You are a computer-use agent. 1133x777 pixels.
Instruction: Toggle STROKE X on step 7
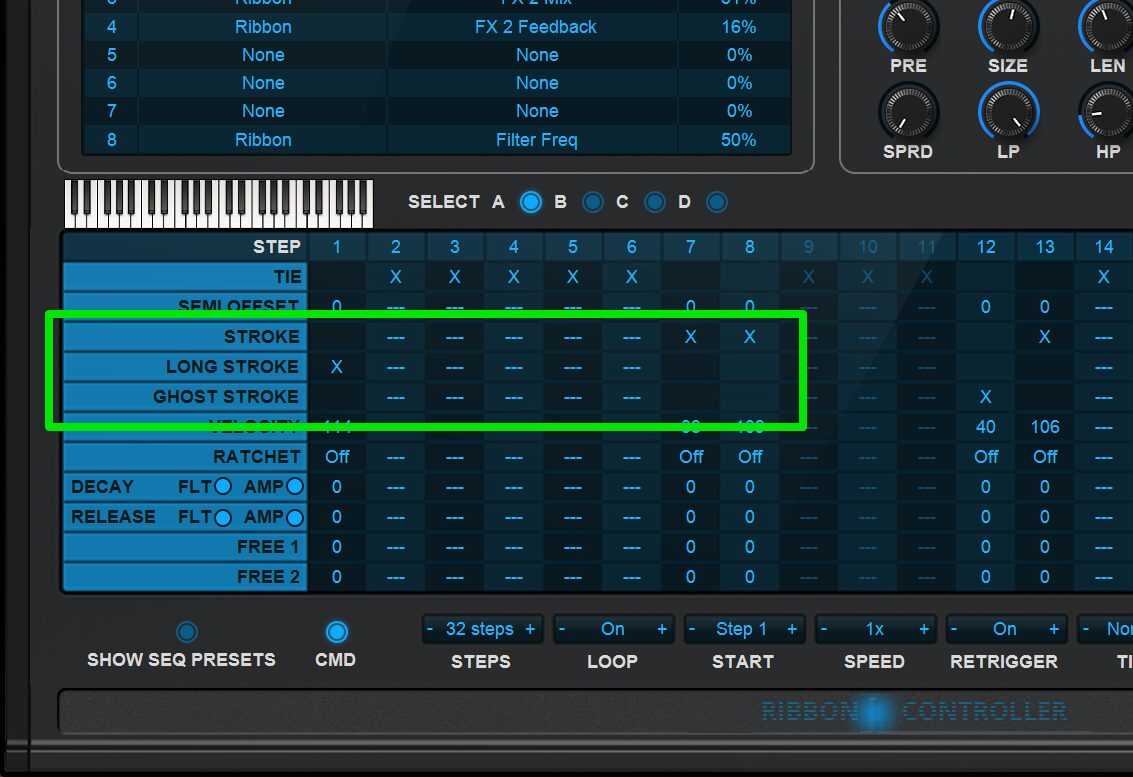point(691,337)
